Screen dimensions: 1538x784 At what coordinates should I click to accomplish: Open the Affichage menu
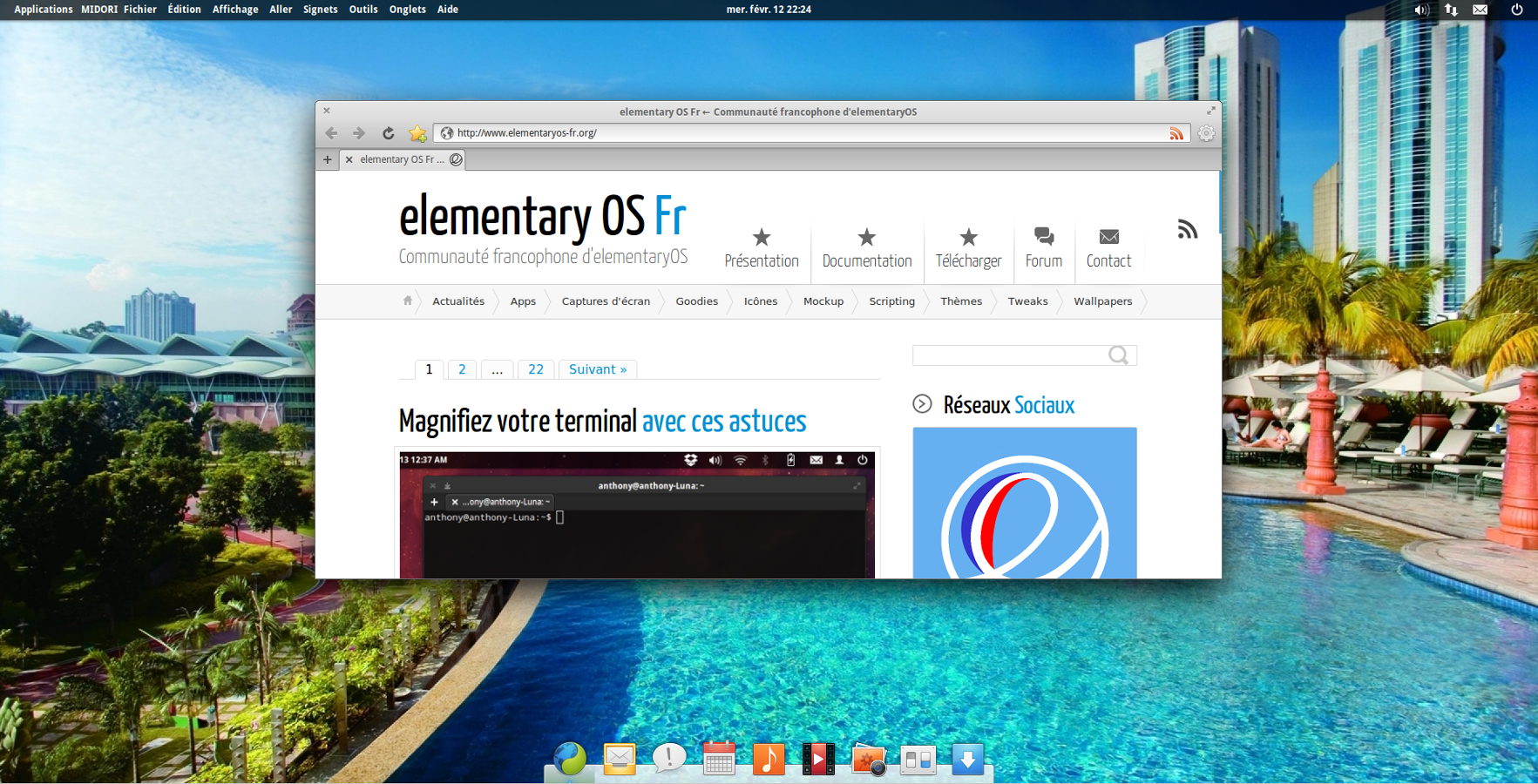pyautogui.click(x=235, y=10)
